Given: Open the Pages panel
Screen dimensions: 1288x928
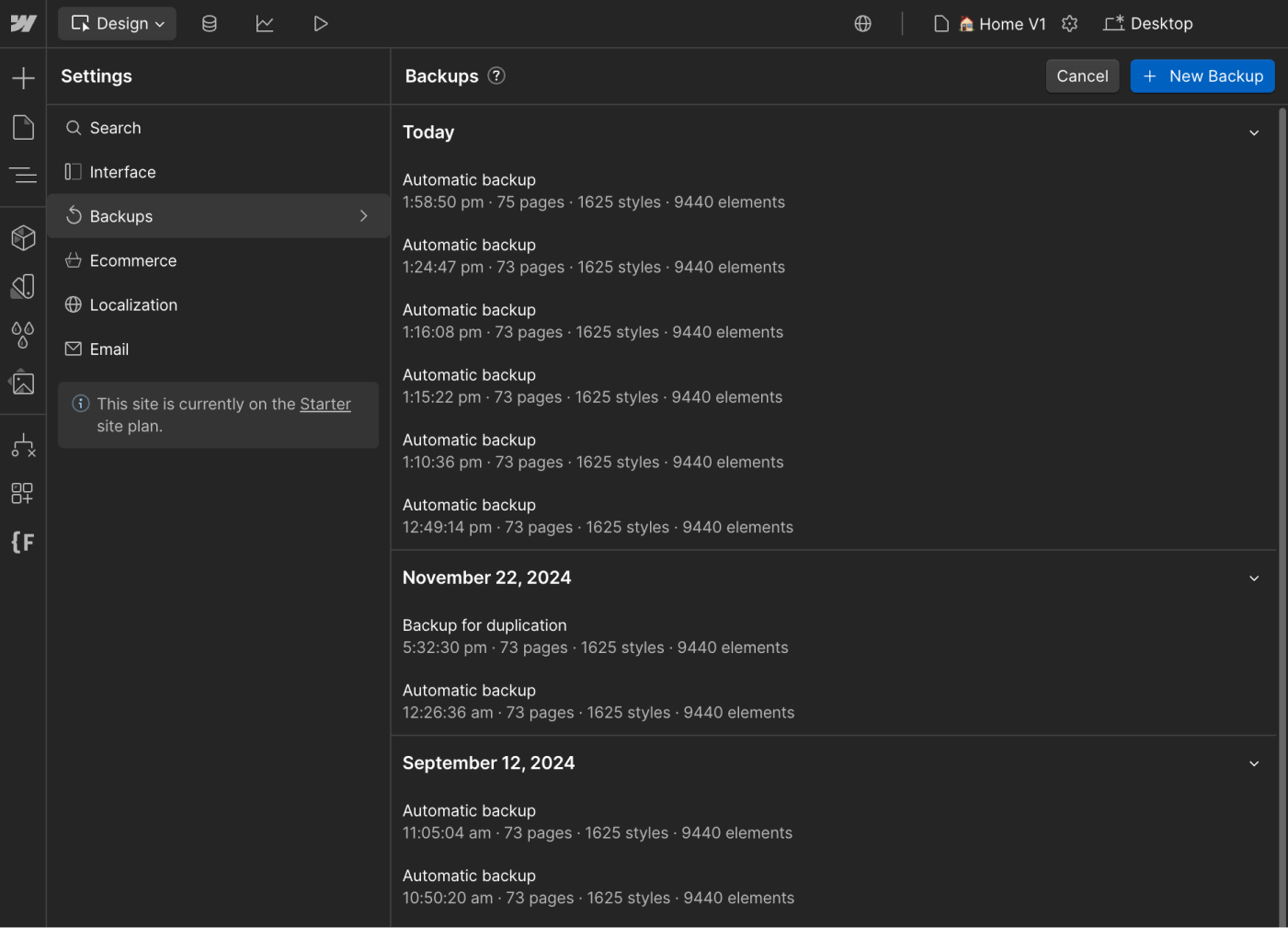Looking at the screenshot, I should [23, 127].
